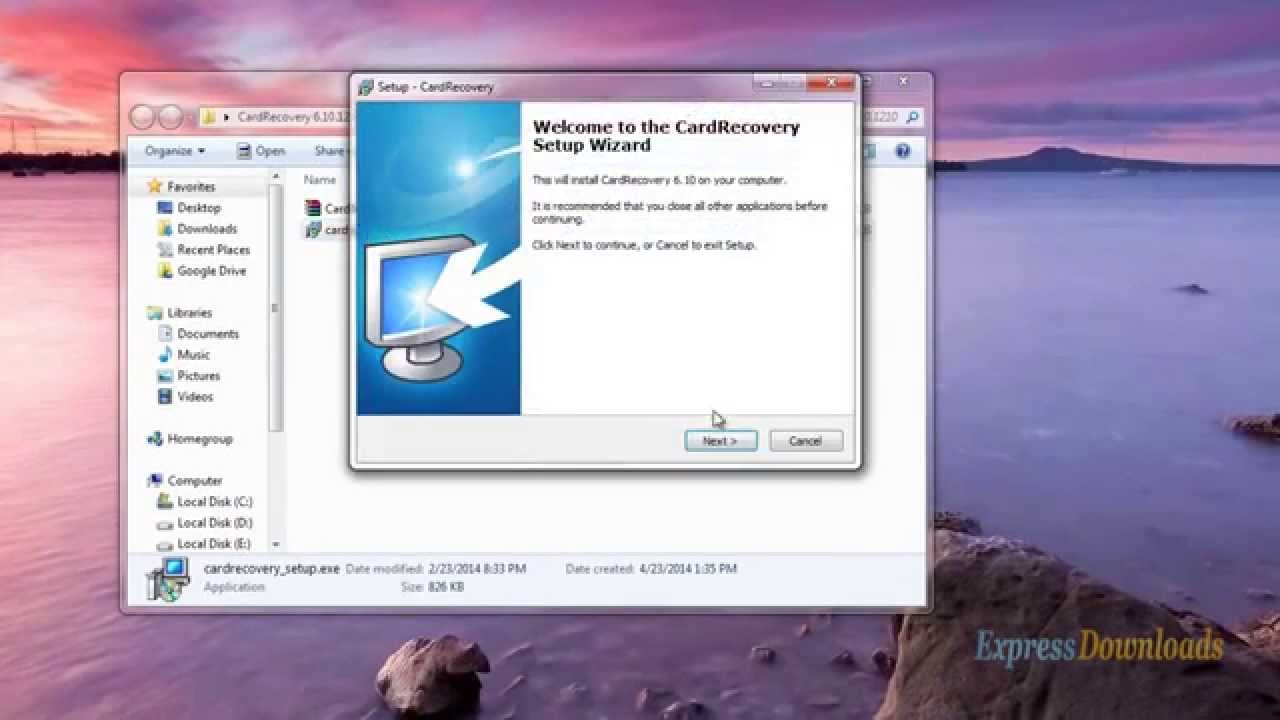Click the Favorites star icon

pyautogui.click(x=154, y=186)
